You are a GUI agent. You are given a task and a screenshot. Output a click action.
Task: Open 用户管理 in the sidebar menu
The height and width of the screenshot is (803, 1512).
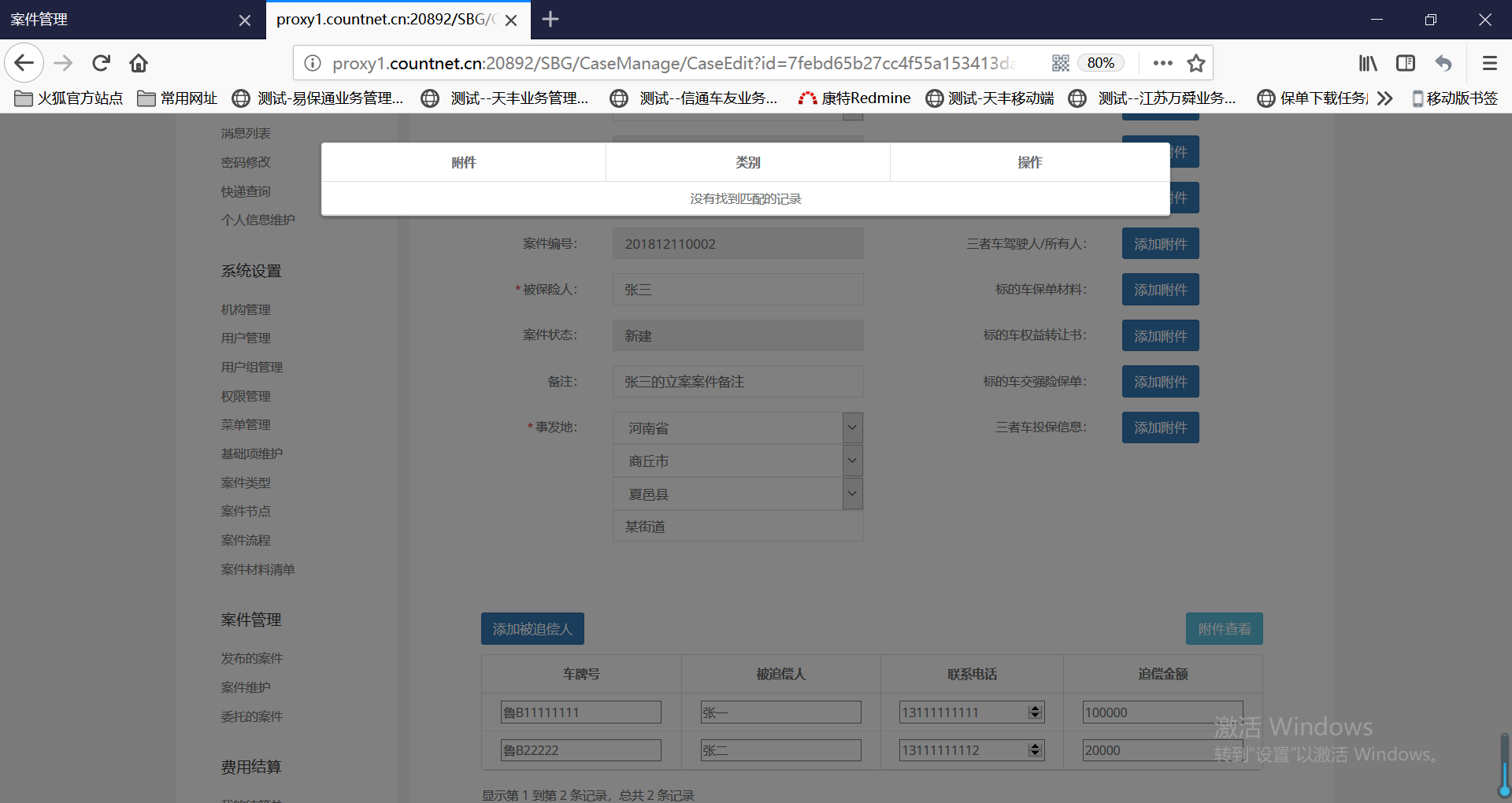click(x=246, y=339)
